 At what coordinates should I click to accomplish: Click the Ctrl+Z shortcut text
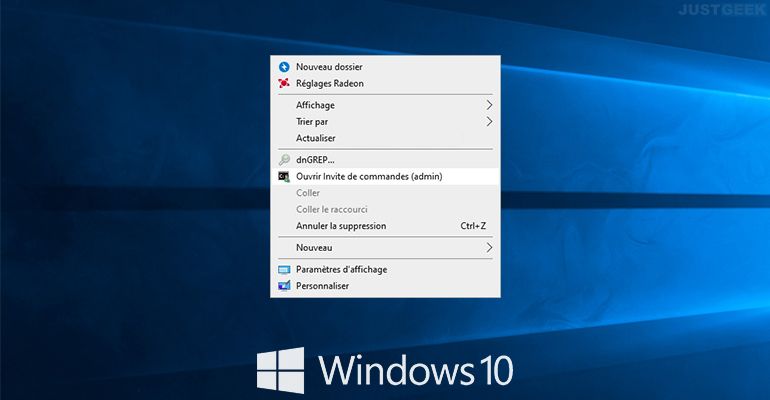(x=473, y=226)
